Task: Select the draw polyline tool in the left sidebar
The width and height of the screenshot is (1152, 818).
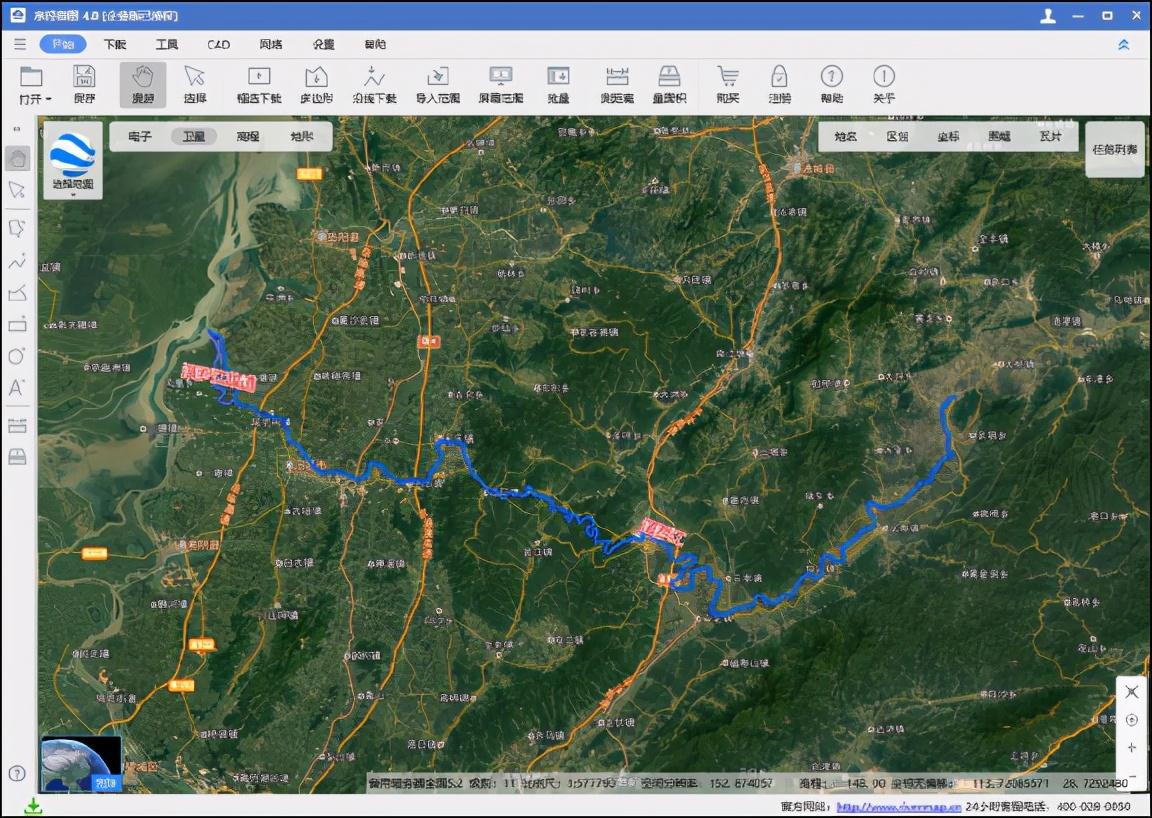Action: point(17,261)
